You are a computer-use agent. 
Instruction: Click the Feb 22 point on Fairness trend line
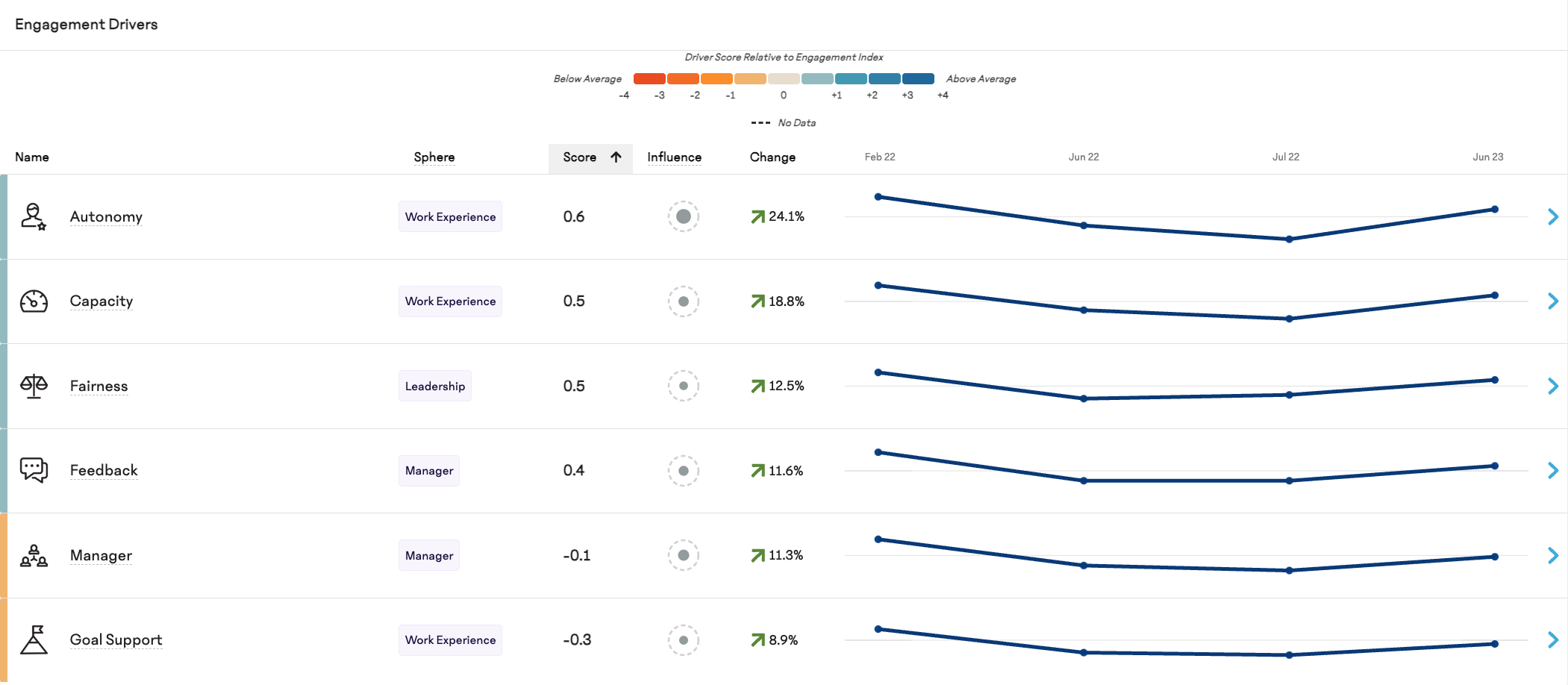tap(878, 372)
